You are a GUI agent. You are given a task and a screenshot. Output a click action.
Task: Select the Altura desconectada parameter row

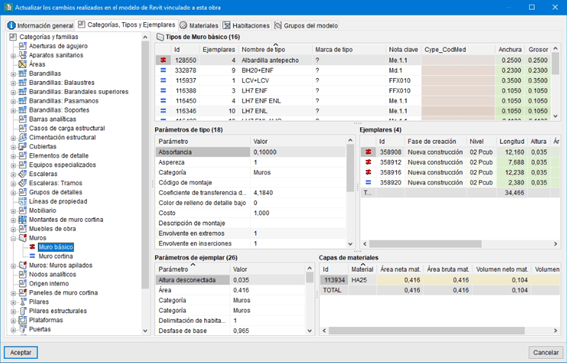pos(230,280)
